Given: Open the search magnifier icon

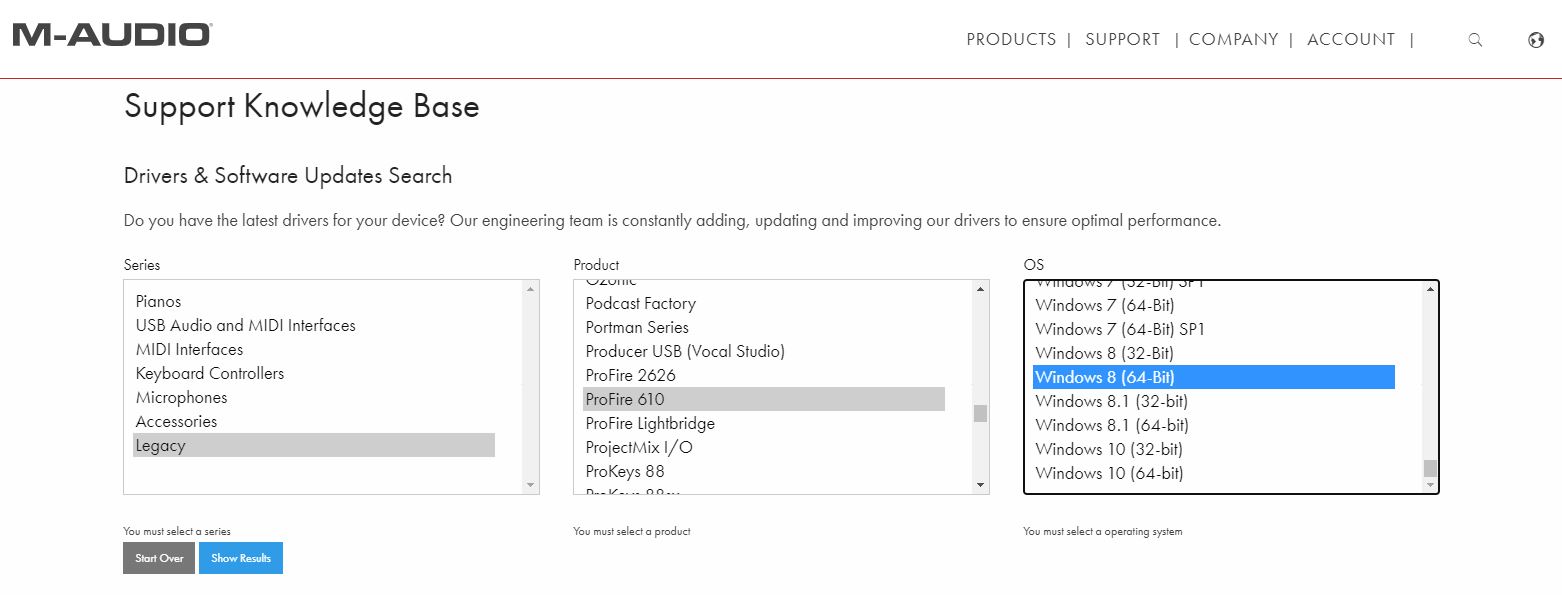Looking at the screenshot, I should tap(1475, 40).
